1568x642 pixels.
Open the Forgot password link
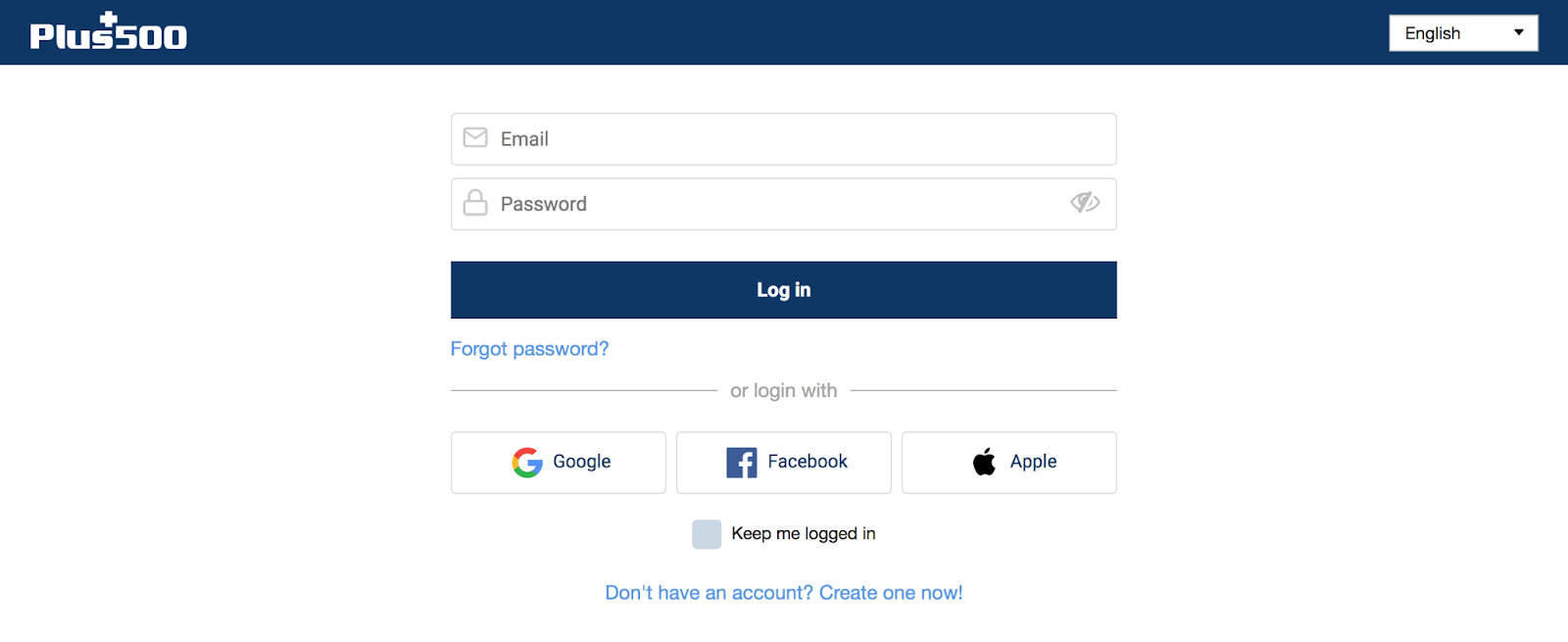pos(529,349)
